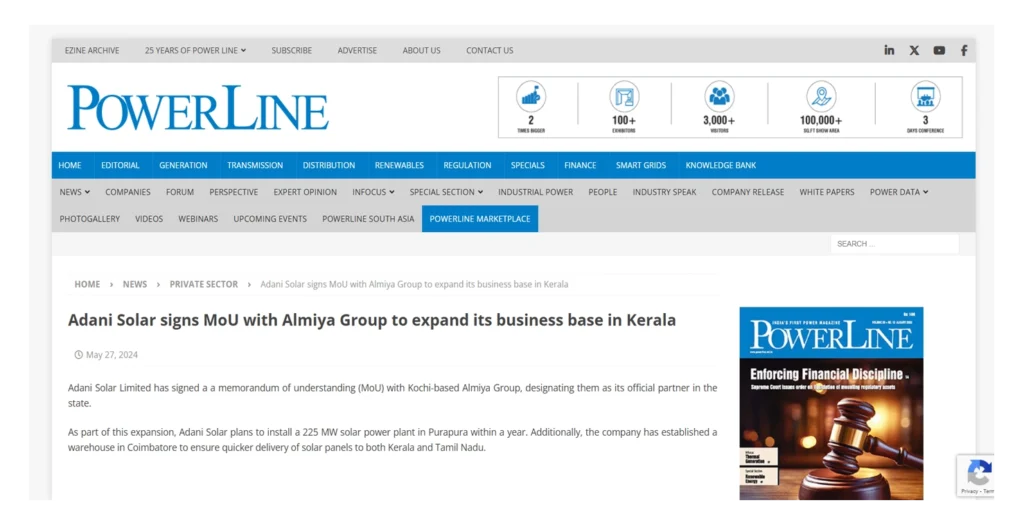Click the 3,000+ visitors icon

coord(719,97)
